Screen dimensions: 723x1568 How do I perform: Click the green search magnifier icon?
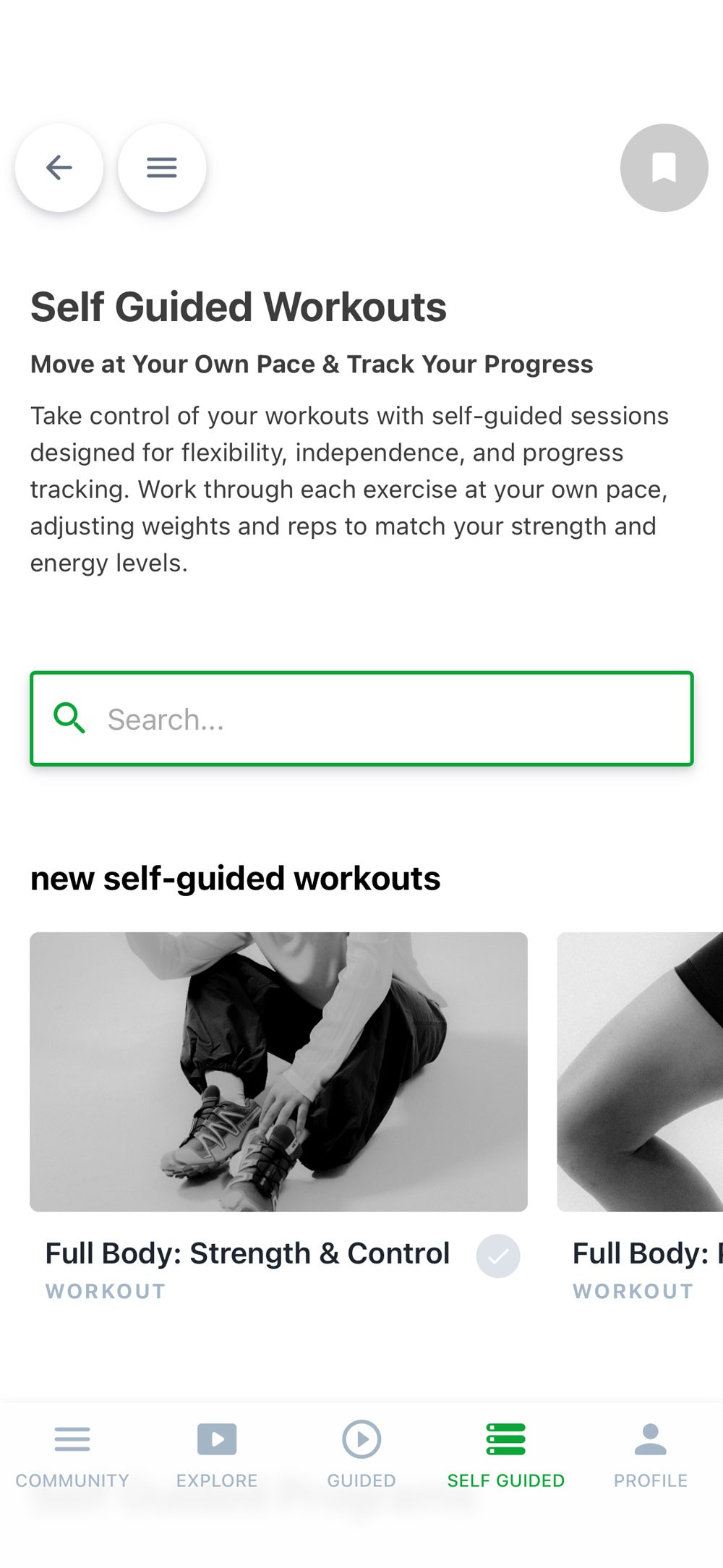point(69,718)
